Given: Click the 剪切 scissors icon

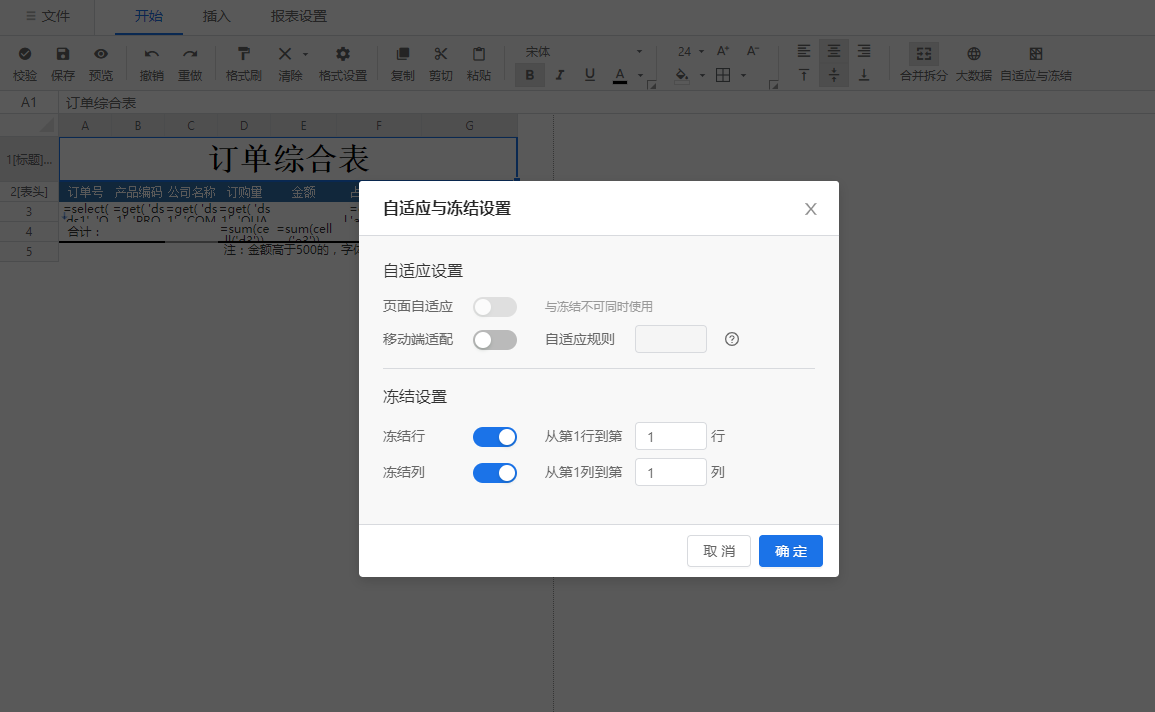Looking at the screenshot, I should (x=440, y=54).
